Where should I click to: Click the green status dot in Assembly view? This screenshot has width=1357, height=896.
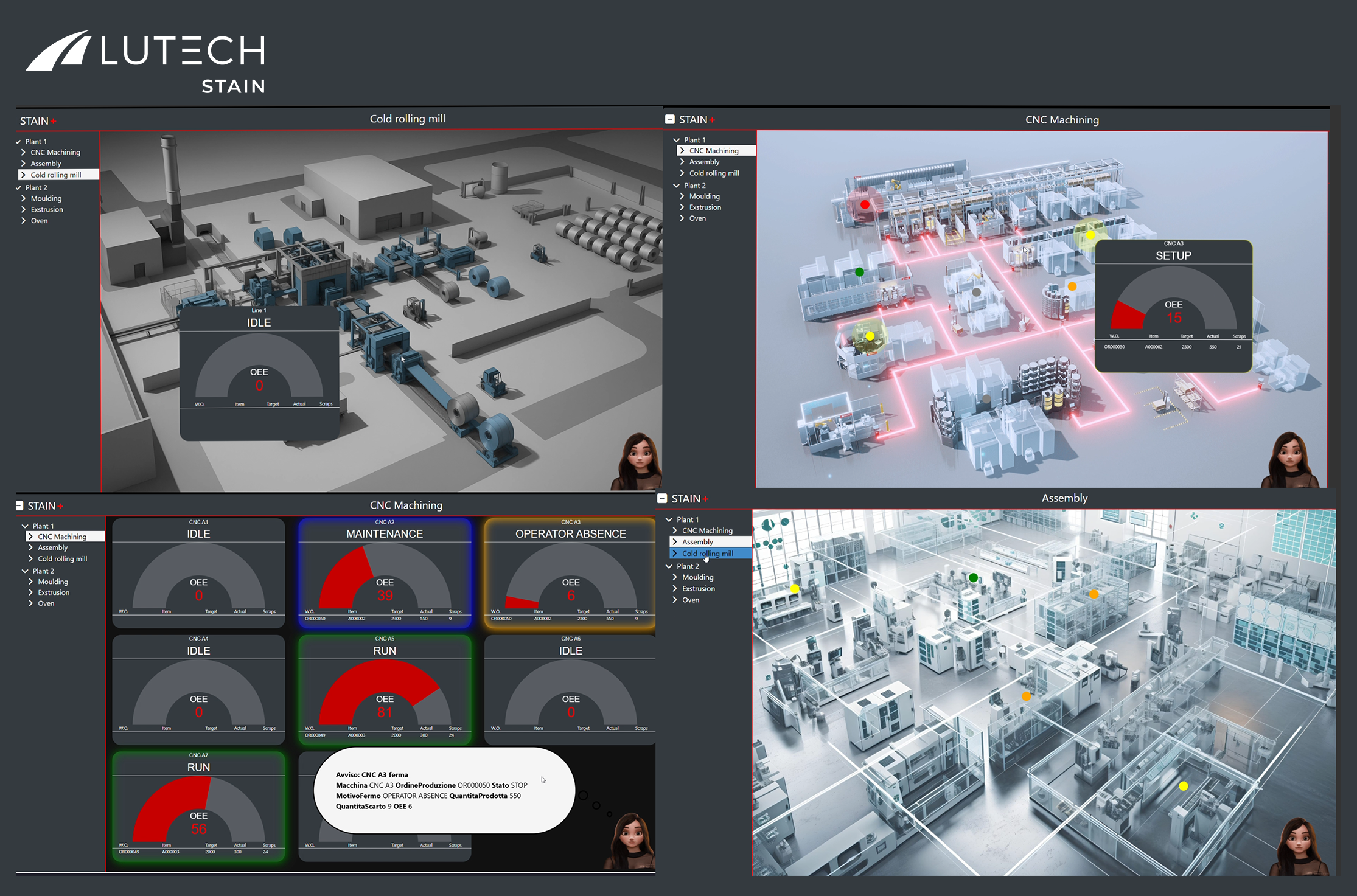(974, 577)
